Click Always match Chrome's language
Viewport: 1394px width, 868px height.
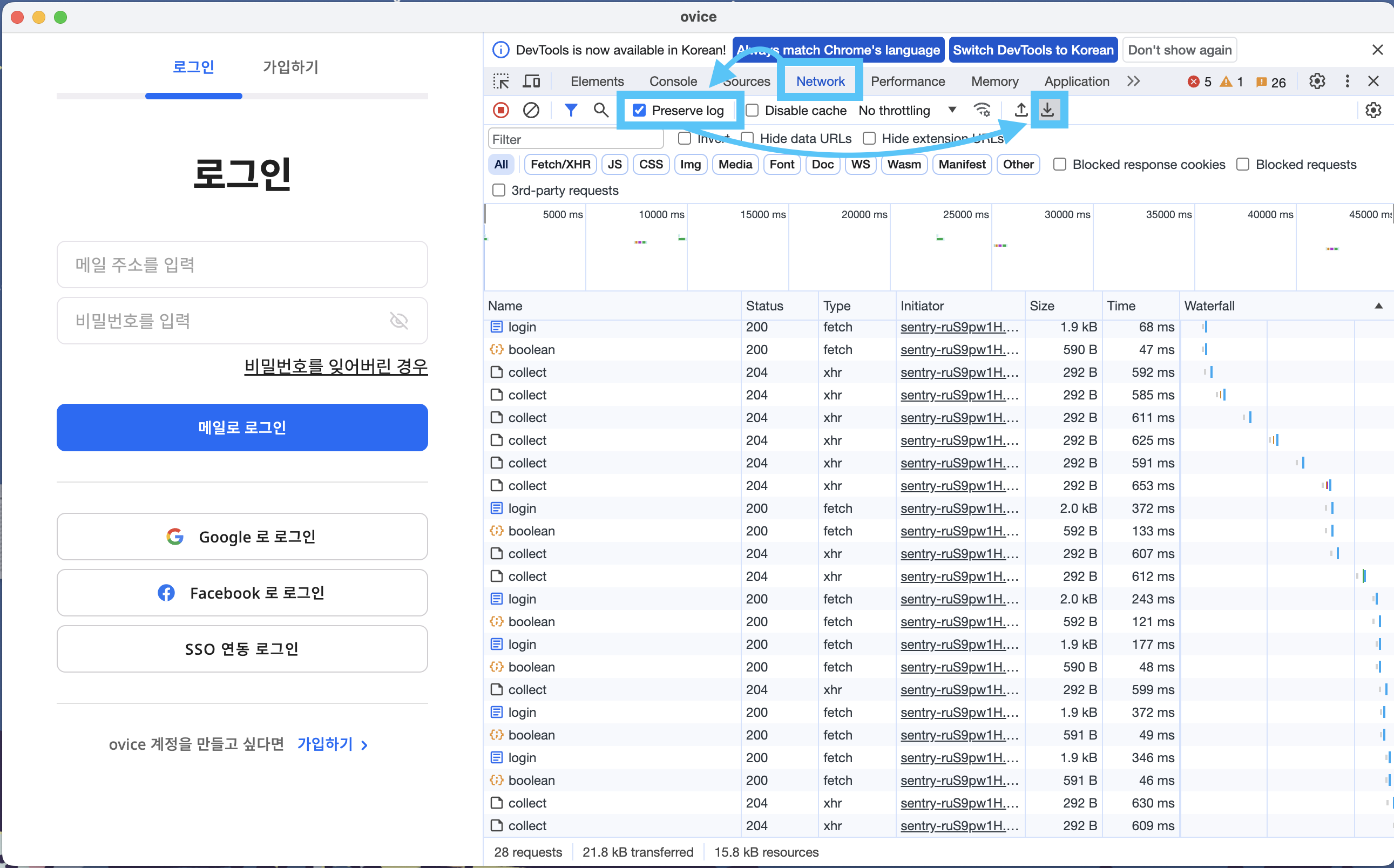[838, 50]
